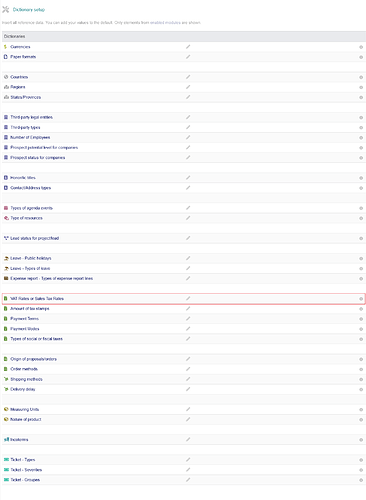366x500 pixels.
Task: Click the pencil icon next to Incoterms
Action: click(x=188, y=439)
